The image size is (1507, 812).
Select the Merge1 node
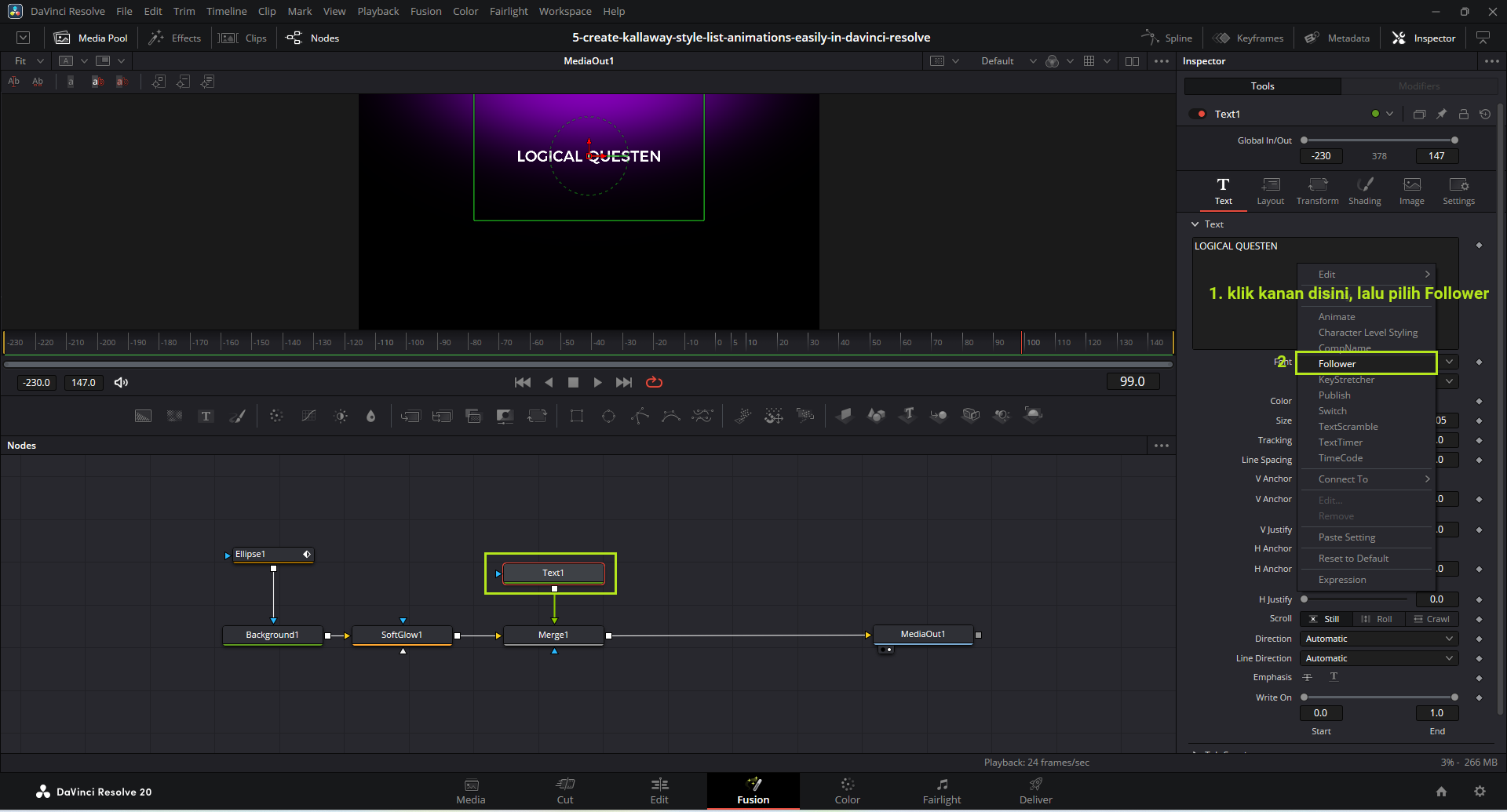click(553, 635)
